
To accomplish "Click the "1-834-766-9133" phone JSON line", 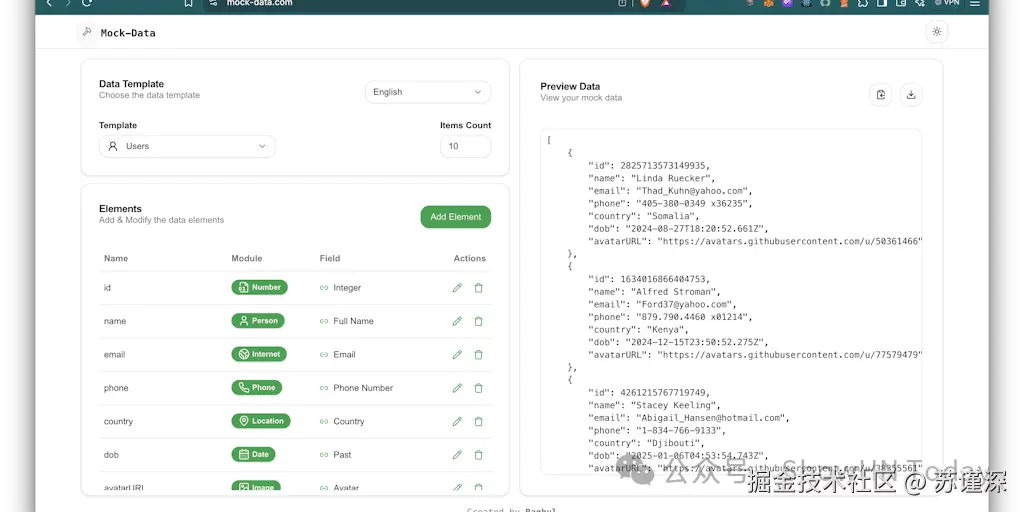I will (657, 431).
